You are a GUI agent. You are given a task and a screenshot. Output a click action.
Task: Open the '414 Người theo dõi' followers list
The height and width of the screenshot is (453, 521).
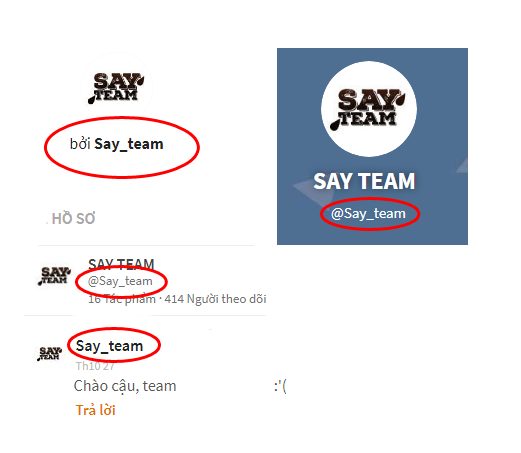click(215, 299)
